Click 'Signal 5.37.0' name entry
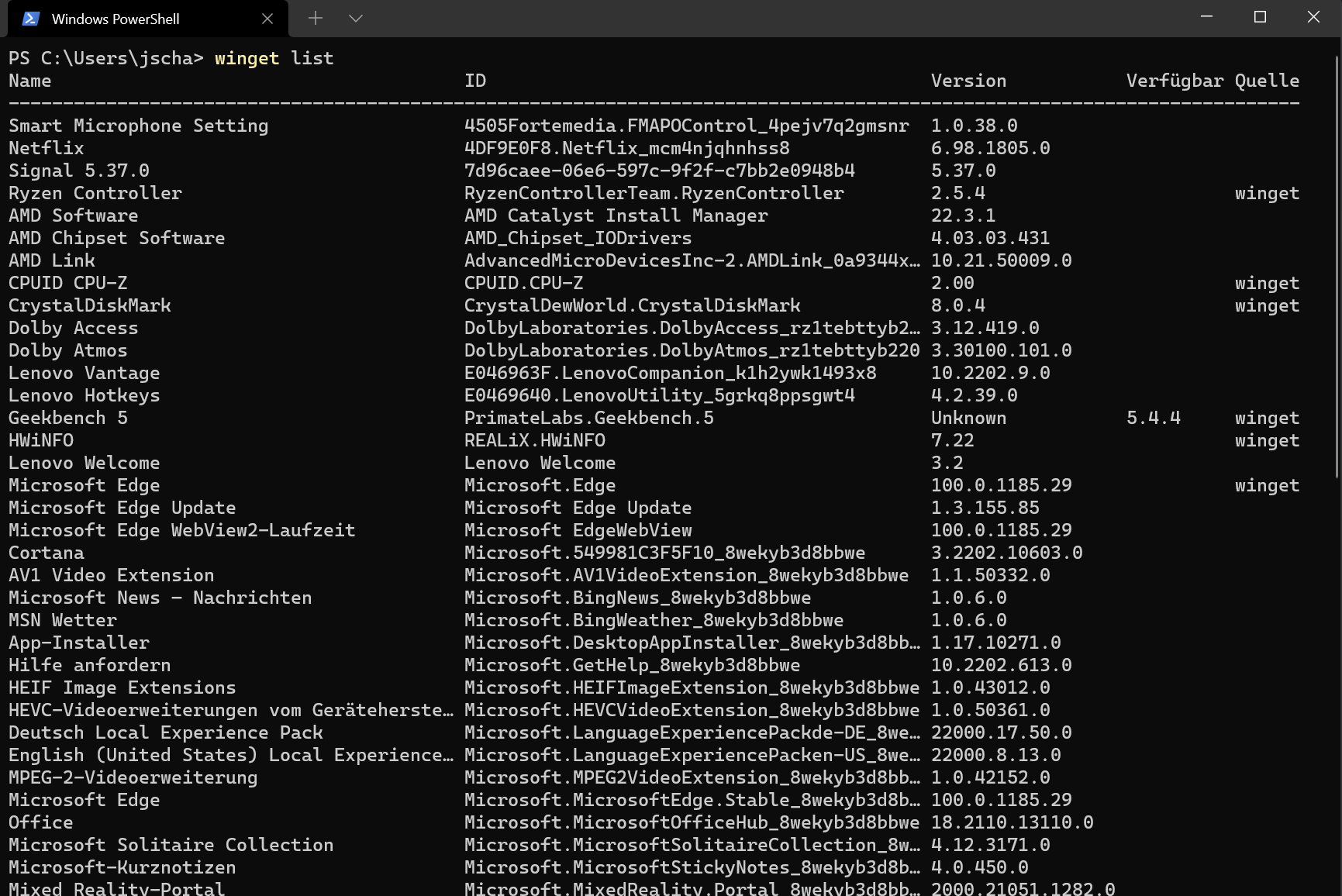Viewport: 1342px width, 896px height. pyautogui.click(x=79, y=171)
